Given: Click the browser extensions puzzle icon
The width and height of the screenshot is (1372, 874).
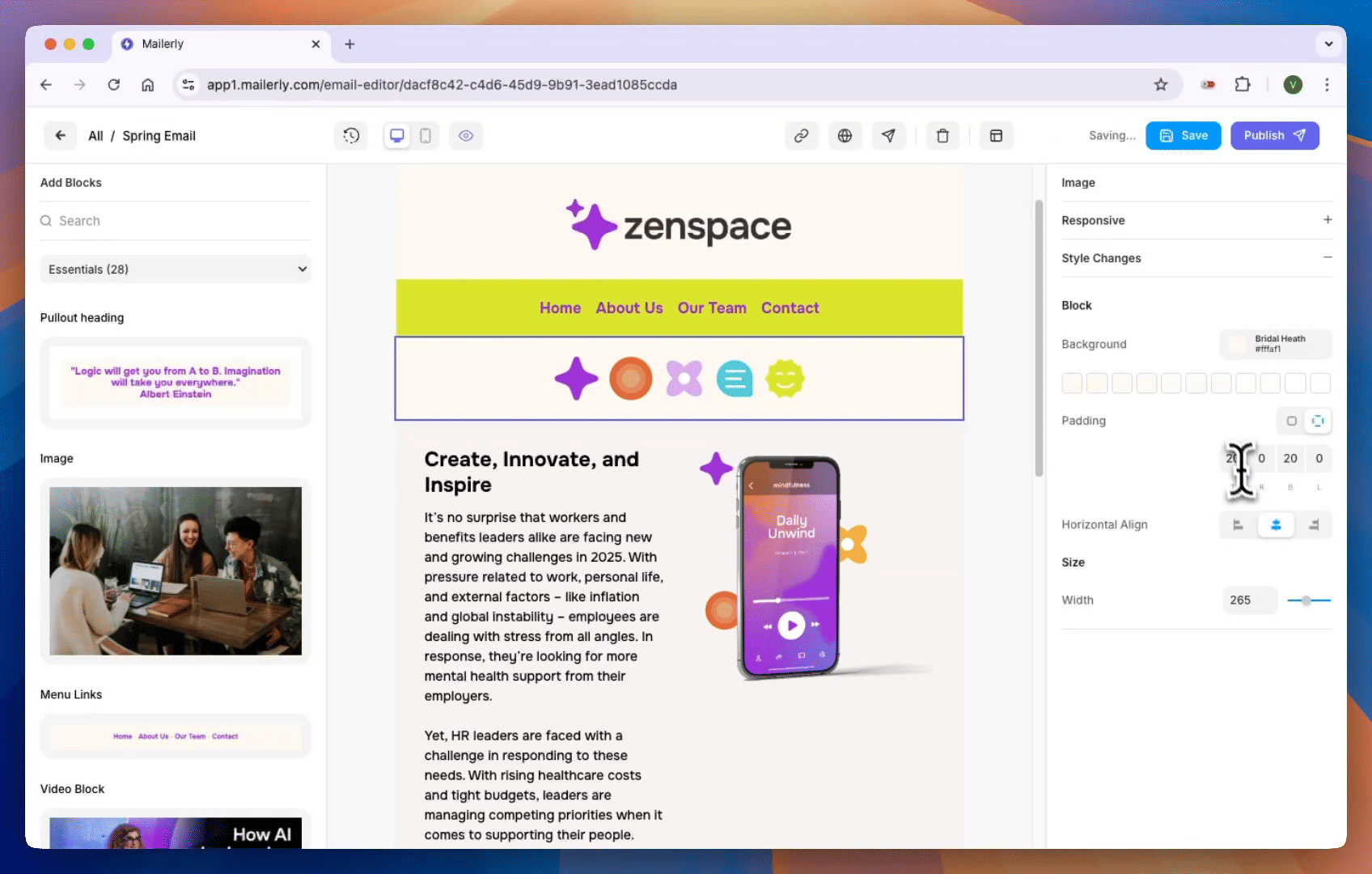Looking at the screenshot, I should click(x=1243, y=85).
